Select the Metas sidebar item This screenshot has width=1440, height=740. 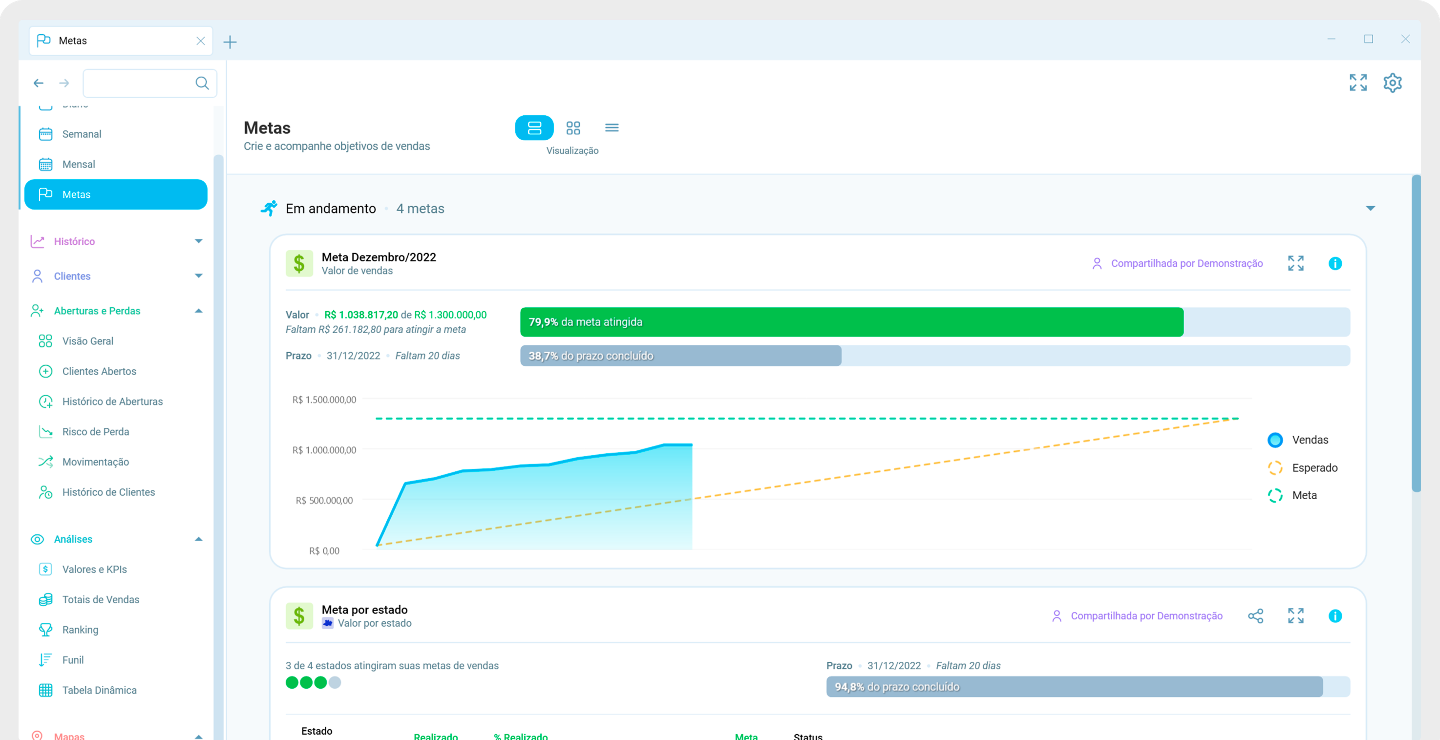click(x=115, y=194)
